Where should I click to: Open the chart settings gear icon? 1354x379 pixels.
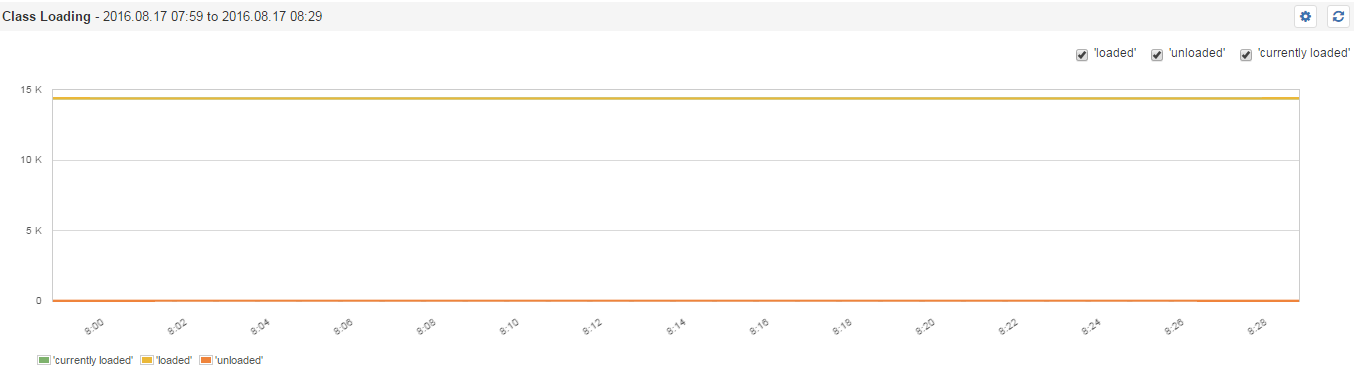(x=1304, y=17)
